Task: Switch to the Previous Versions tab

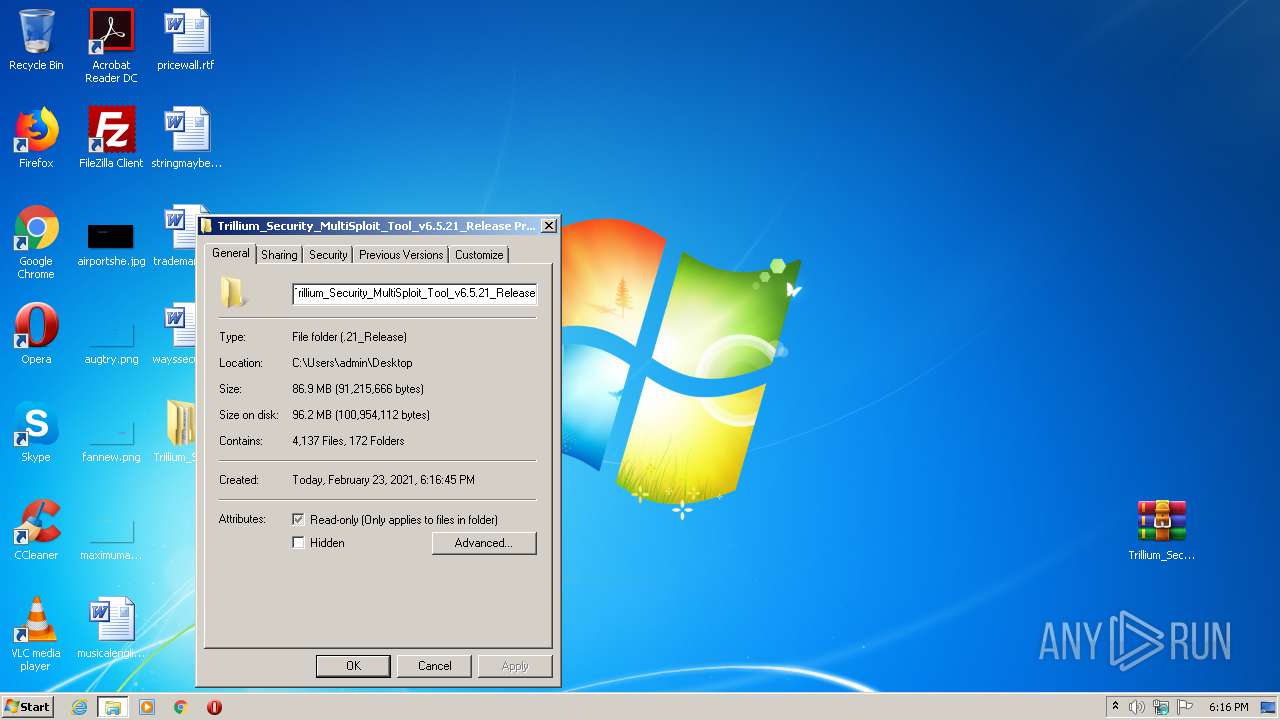Action: pyautogui.click(x=401, y=255)
